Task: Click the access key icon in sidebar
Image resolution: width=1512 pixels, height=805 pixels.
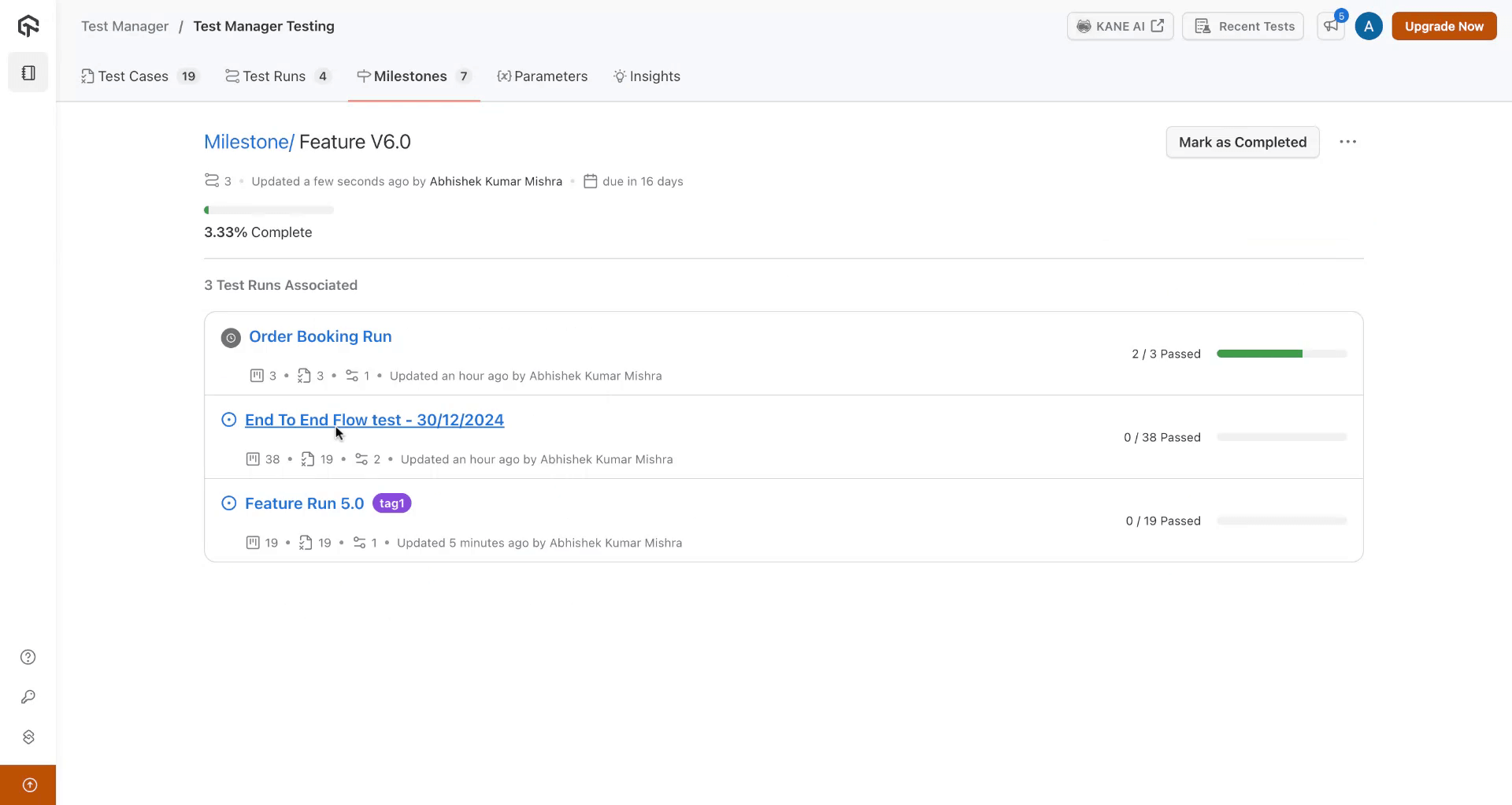Action: (28, 697)
